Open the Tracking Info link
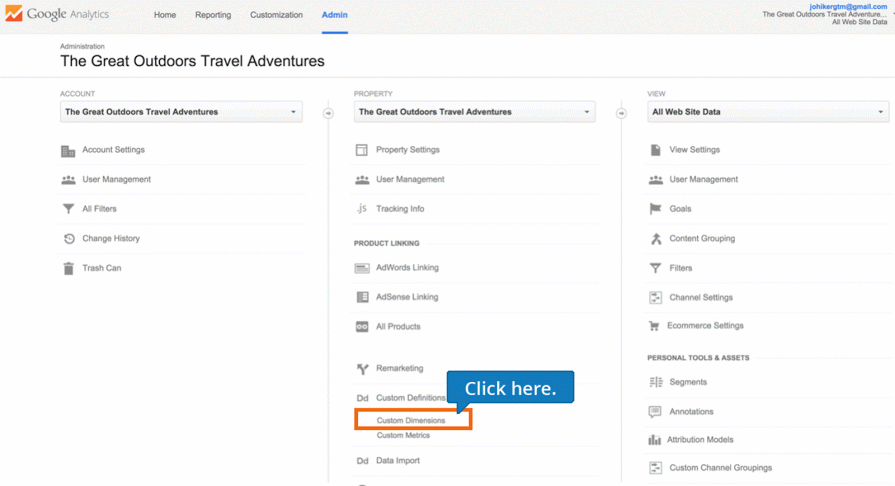This screenshot has height=486, width=895. pyautogui.click(x=400, y=209)
